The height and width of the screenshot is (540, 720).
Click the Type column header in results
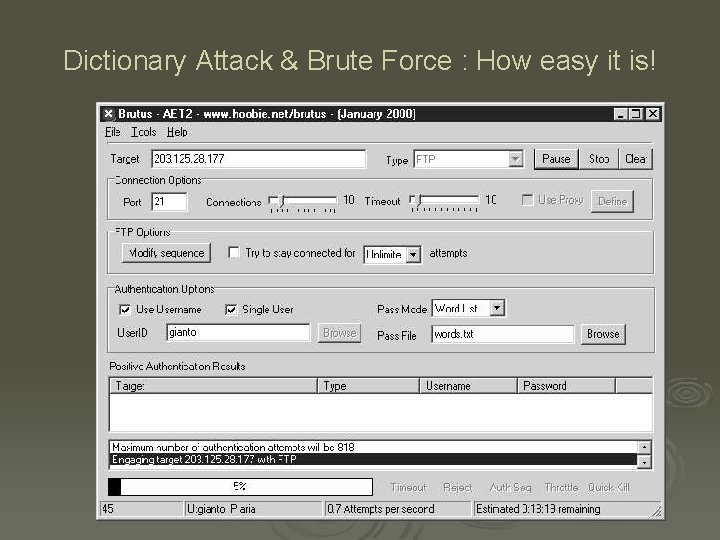368,386
